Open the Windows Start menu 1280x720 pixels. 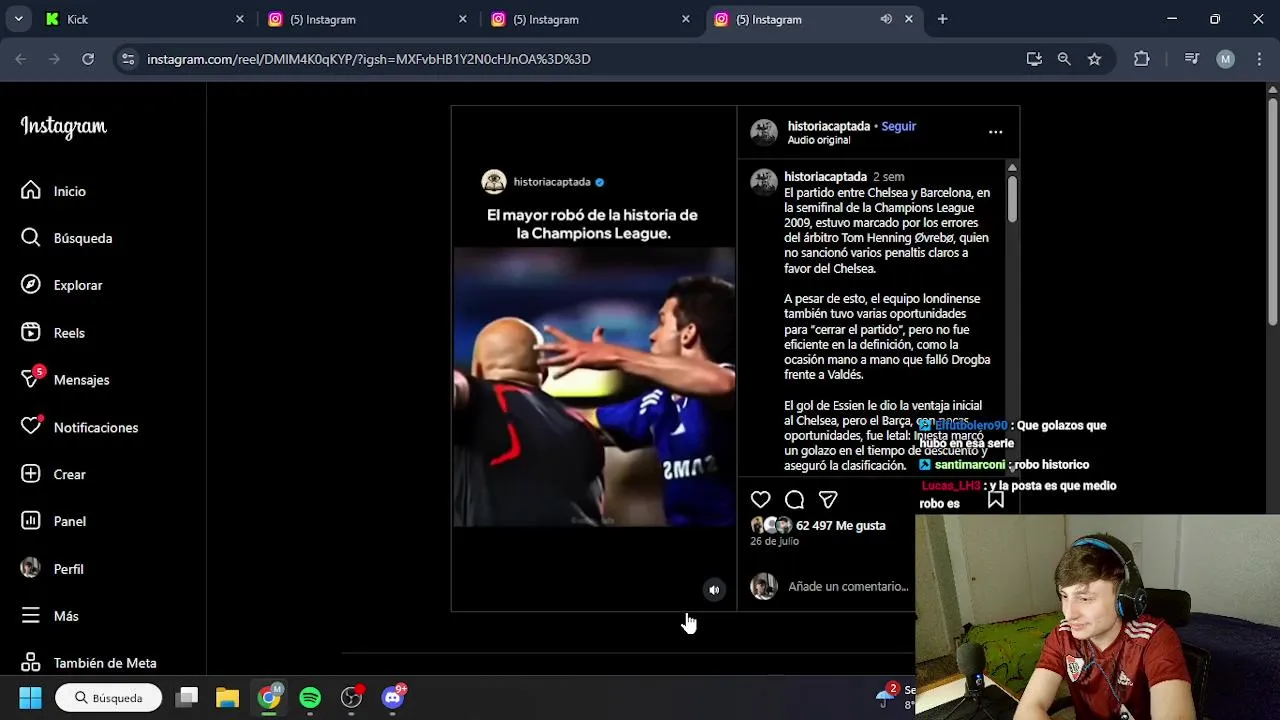[x=30, y=698]
